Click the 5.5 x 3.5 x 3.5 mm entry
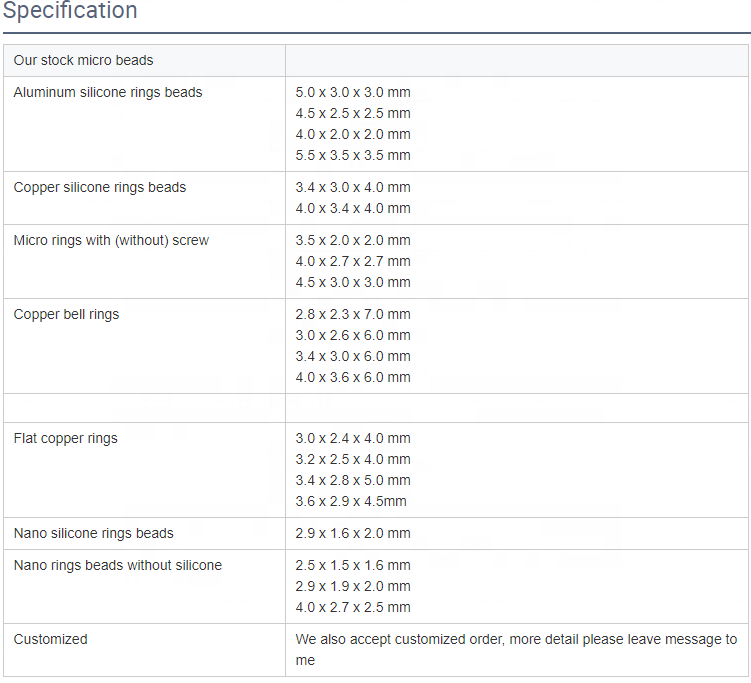751x683 pixels. (353, 155)
